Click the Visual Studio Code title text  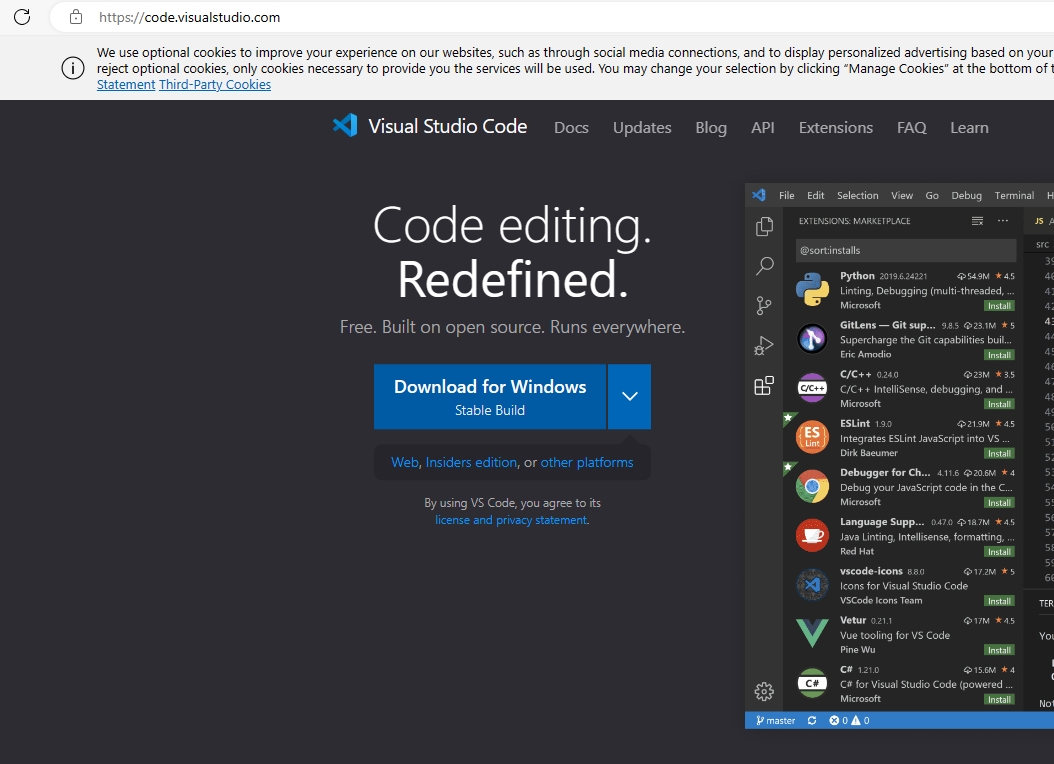coord(448,126)
